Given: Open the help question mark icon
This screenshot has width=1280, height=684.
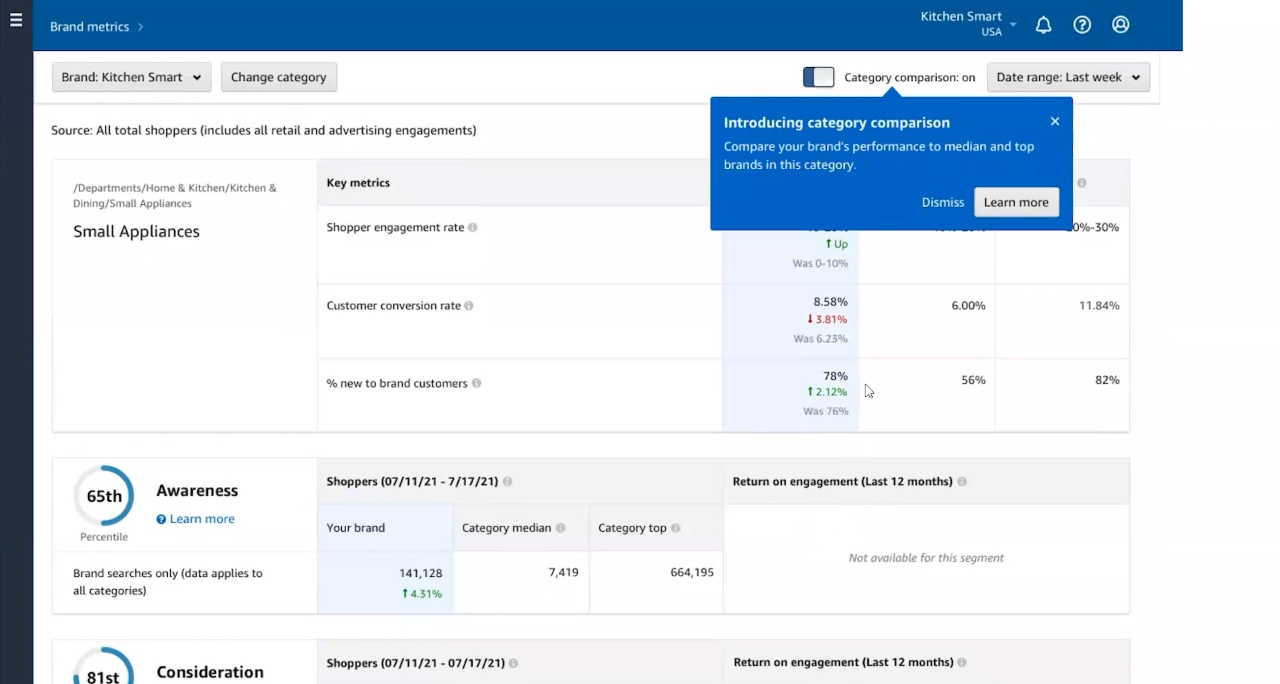Looking at the screenshot, I should (x=1082, y=25).
